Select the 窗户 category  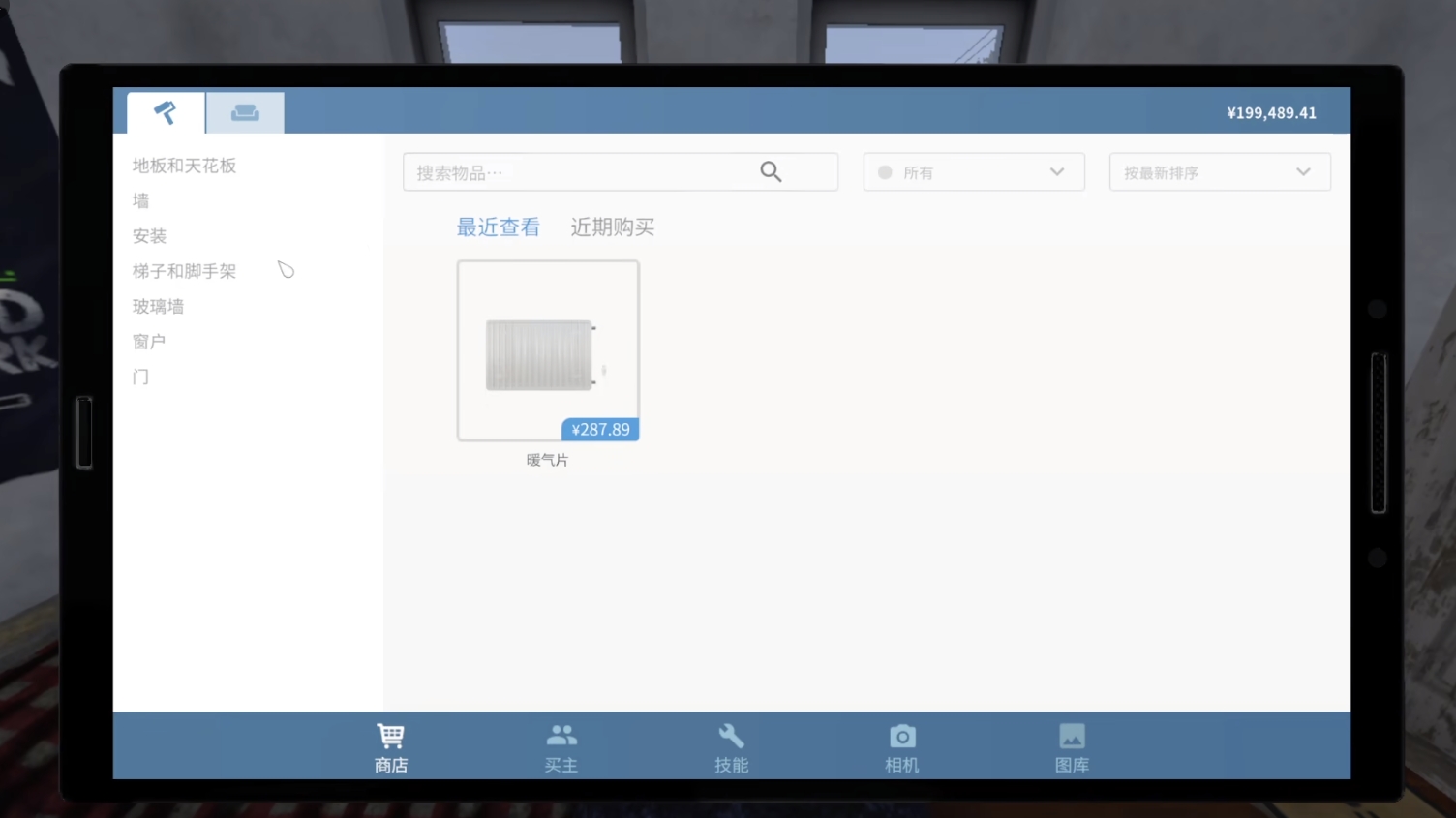tap(149, 342)
